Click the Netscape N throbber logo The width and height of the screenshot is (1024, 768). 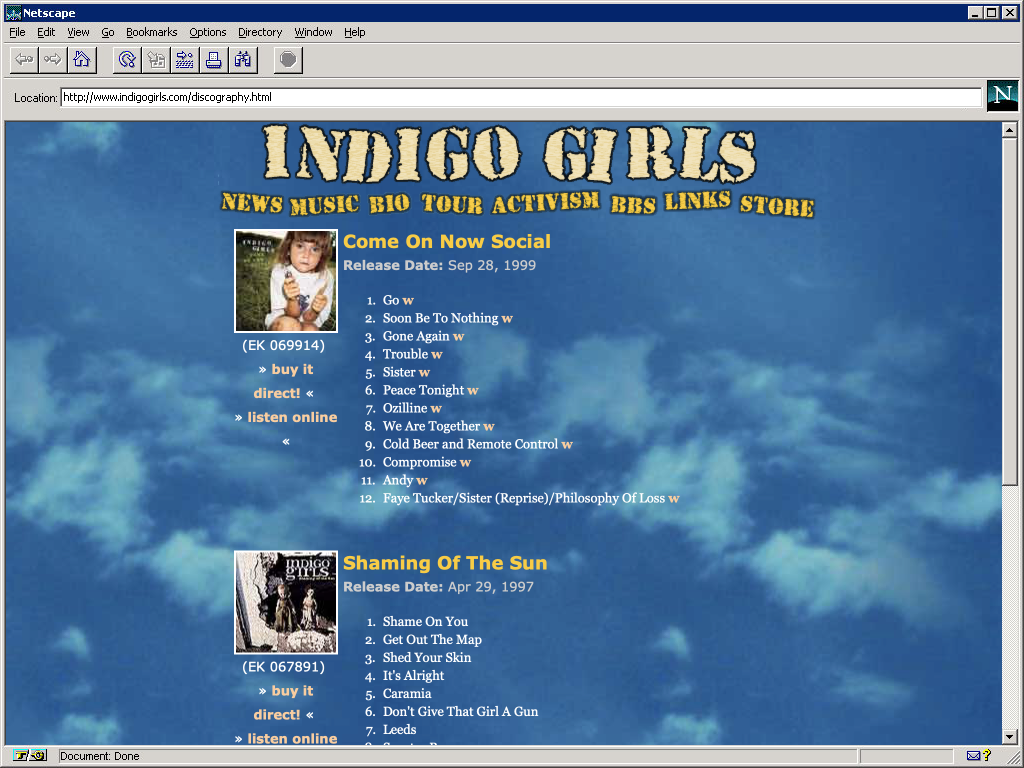pos(1002,96)
